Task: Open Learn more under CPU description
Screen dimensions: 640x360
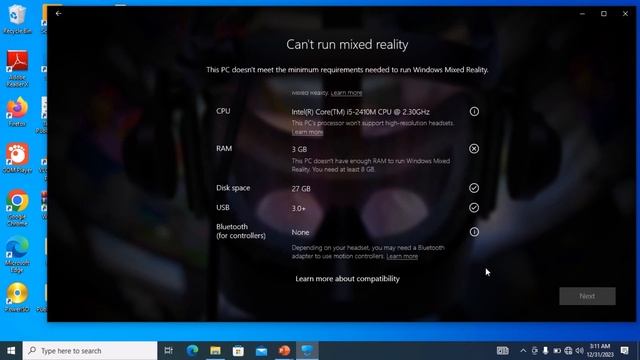Action: click(307, 132)
